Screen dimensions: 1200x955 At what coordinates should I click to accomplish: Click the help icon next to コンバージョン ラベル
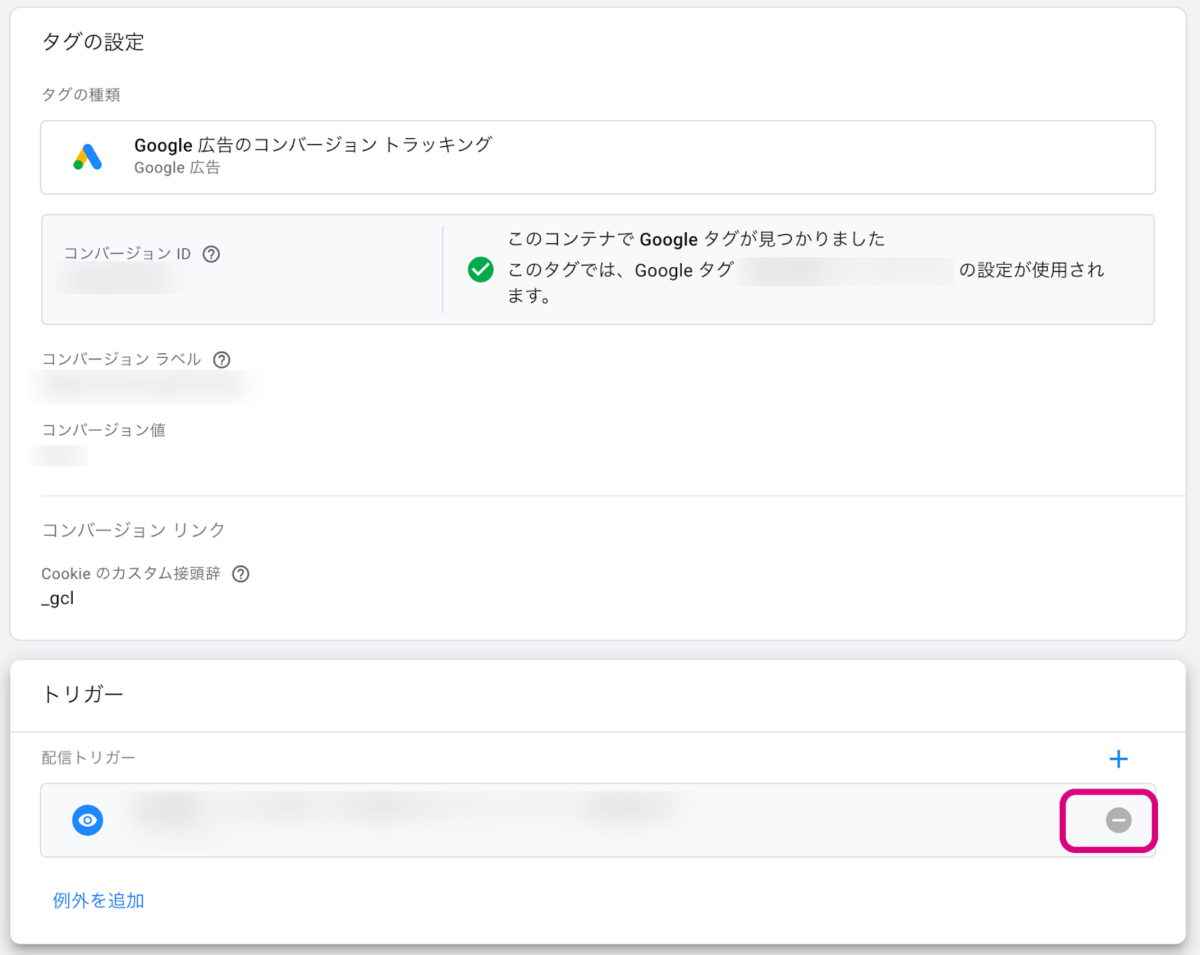pos(222,360)
